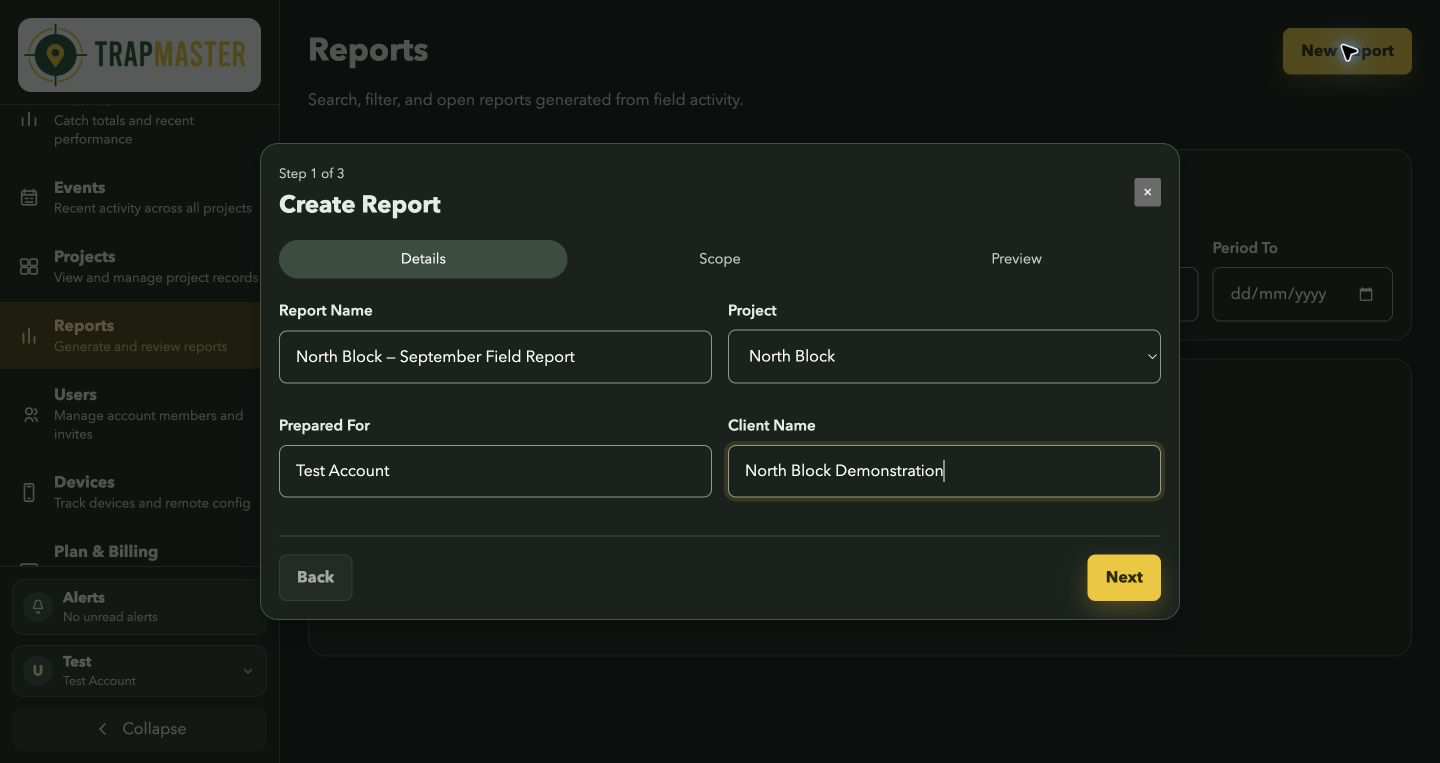Click the Period To date field
Screen dimensions: 1440x763
click(x=1302, y=294)
